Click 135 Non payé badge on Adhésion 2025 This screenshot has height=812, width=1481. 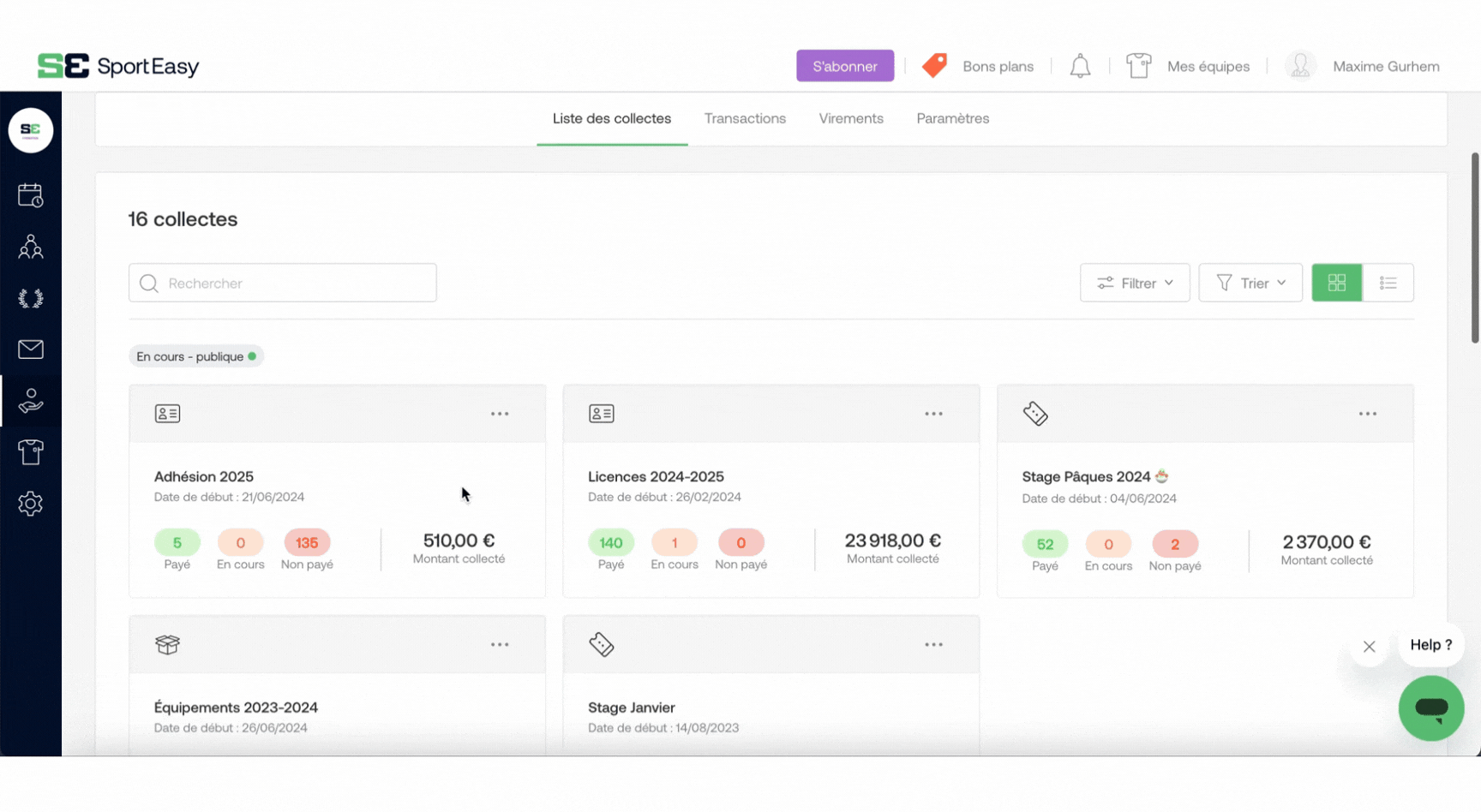coord(307,542)
